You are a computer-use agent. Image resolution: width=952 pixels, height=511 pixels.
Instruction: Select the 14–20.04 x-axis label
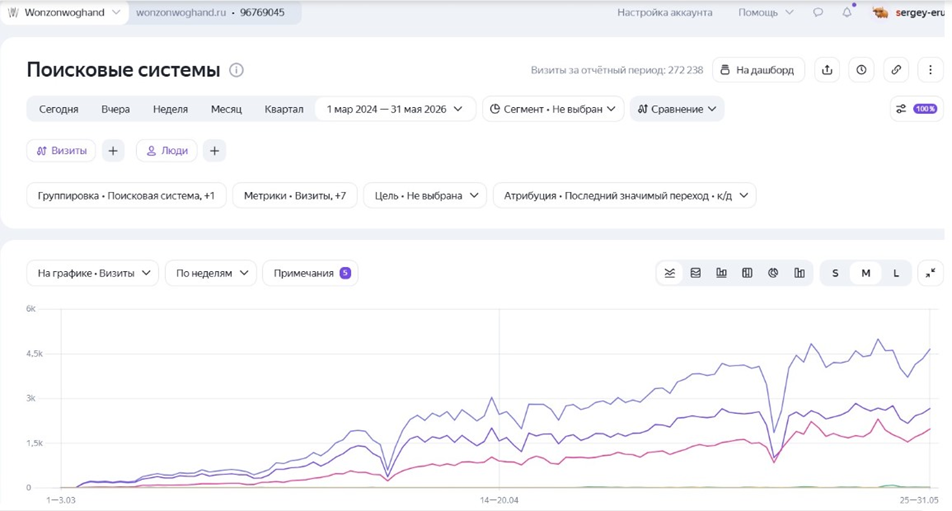click(499, 500)
